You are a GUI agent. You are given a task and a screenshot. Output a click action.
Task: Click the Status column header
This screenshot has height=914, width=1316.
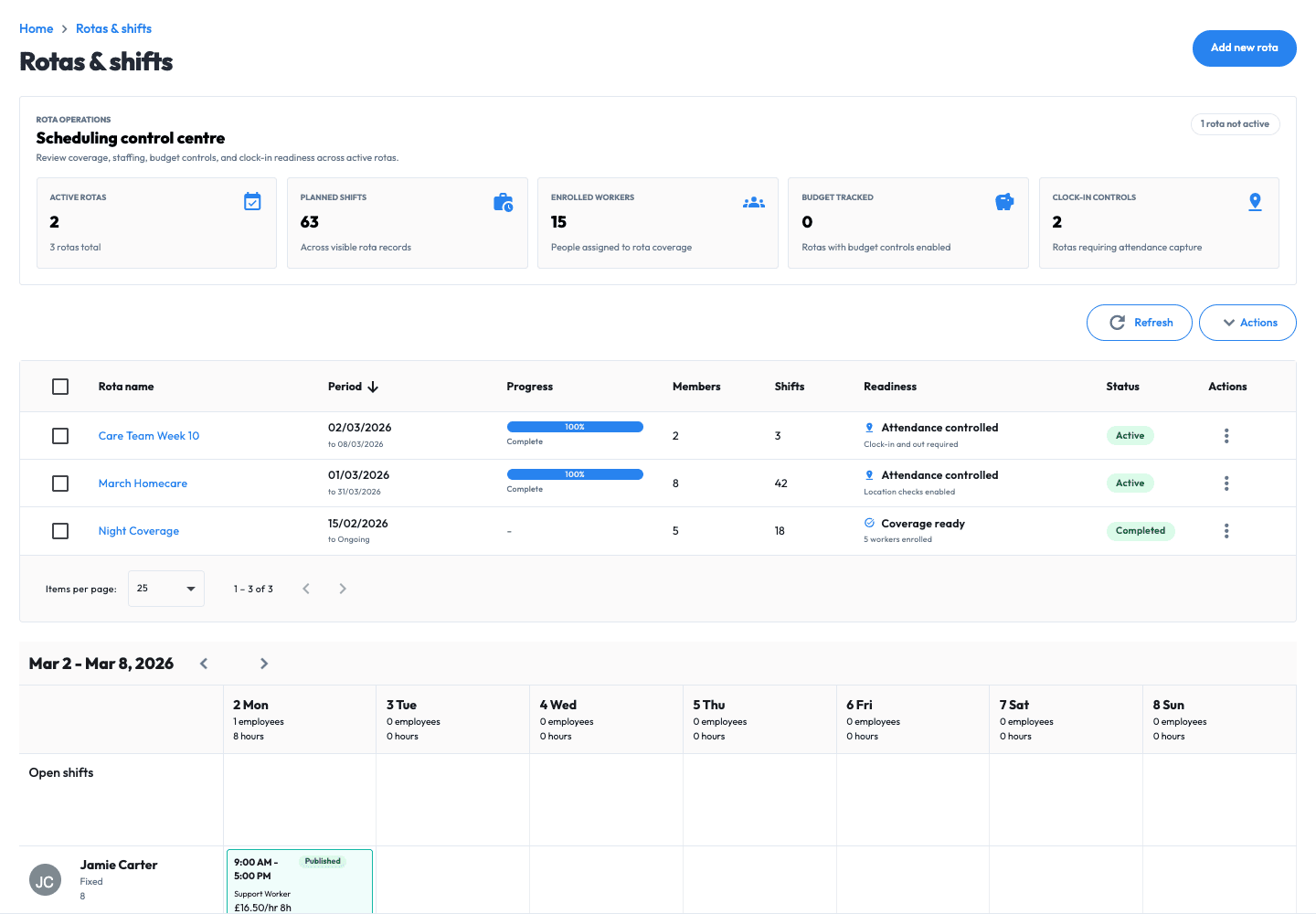coord(1123,387)
